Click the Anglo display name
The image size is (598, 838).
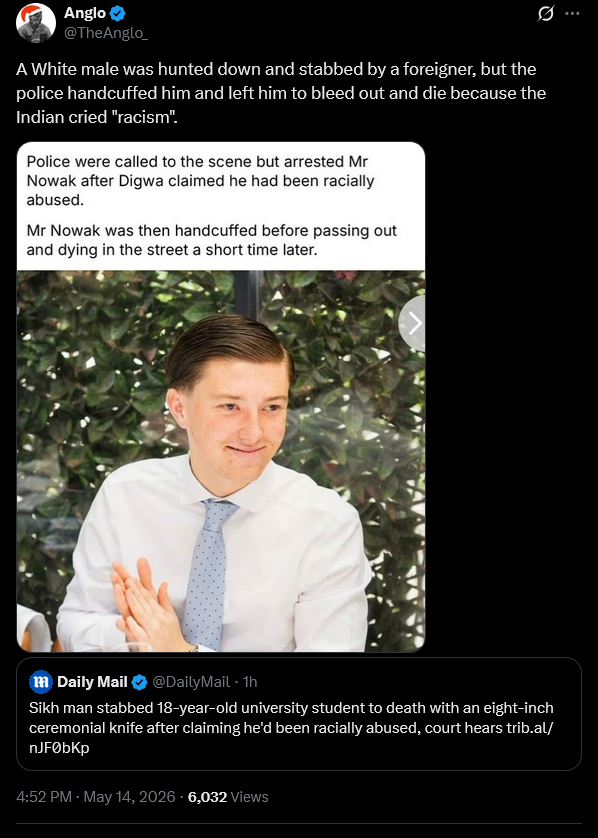(85, 13)
